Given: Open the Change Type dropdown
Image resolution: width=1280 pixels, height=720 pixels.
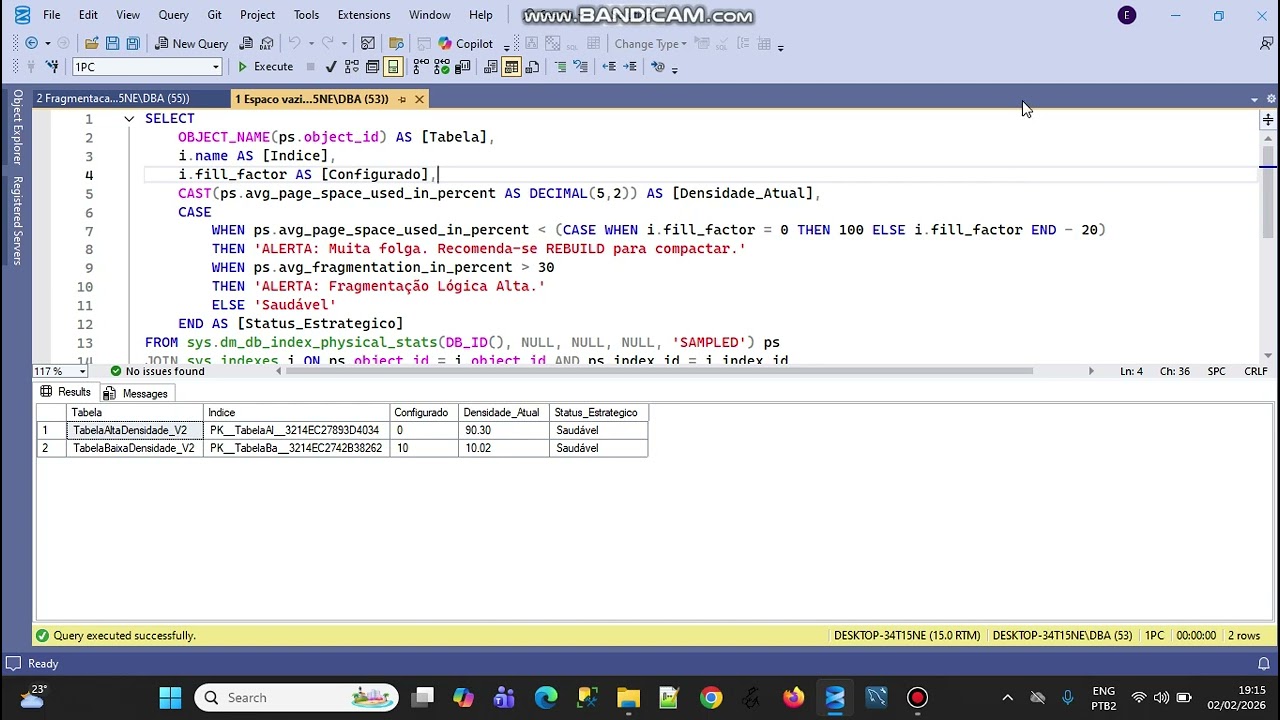Looking at the screenshot, I should [650, 44].
